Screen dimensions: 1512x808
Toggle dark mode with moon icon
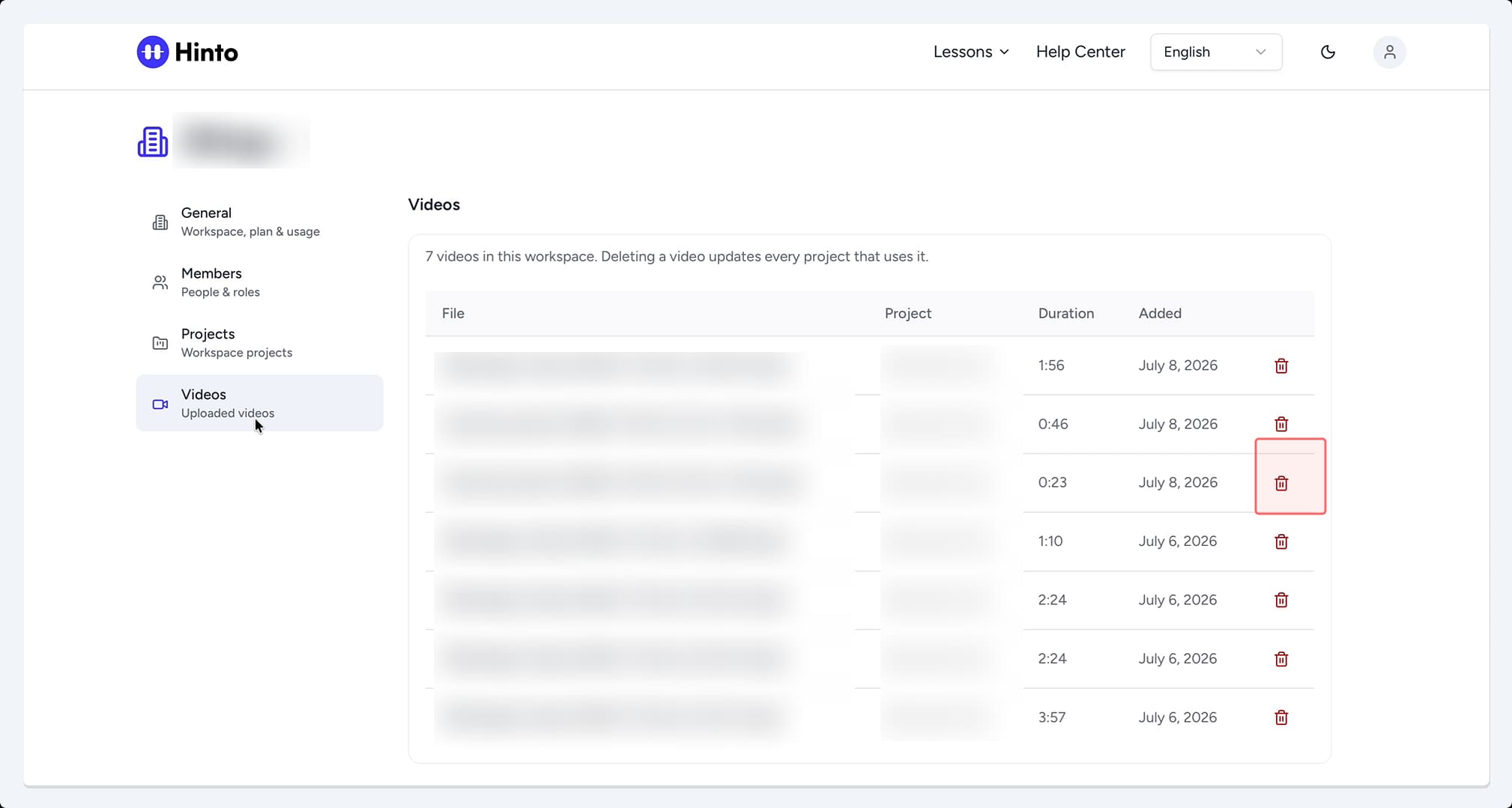click(1328, 52)
